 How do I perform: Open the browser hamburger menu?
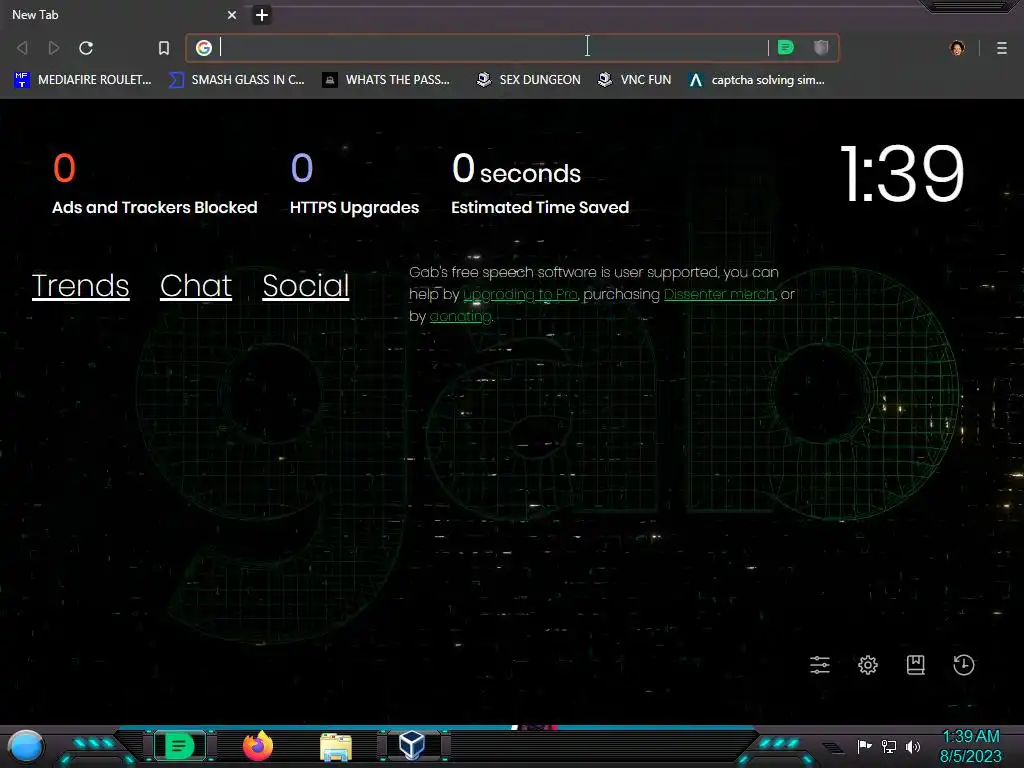pyautogui.click(x=1002, y=48)
